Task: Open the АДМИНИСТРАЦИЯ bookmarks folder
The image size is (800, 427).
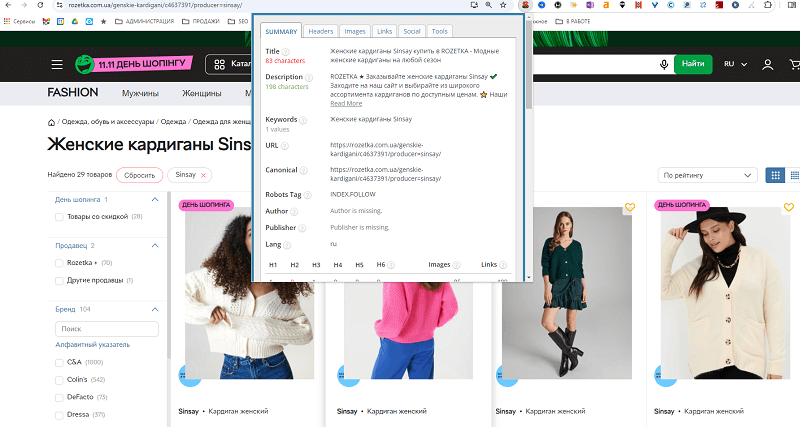Action: pyautogui.click(x=144, y=21)
